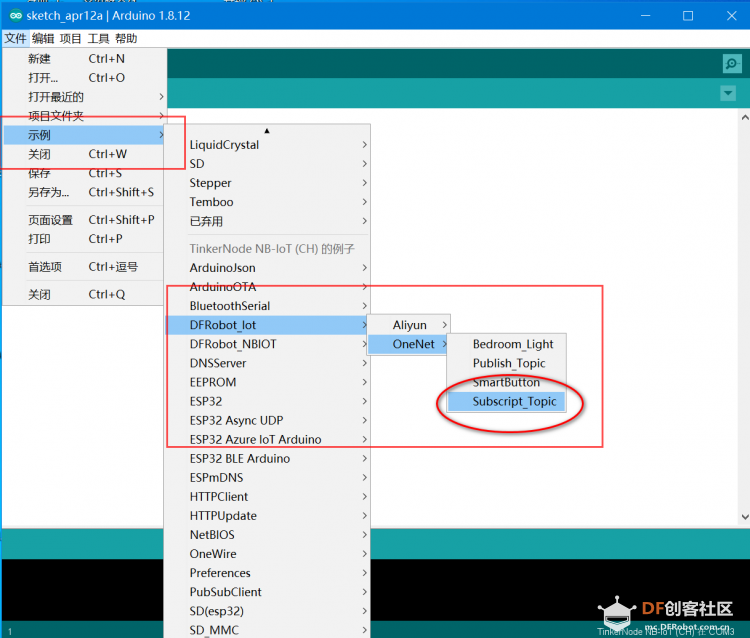Expand Temboo examples submenu
The width and height of the screenshot is (750, 638).
coord(267,202)
